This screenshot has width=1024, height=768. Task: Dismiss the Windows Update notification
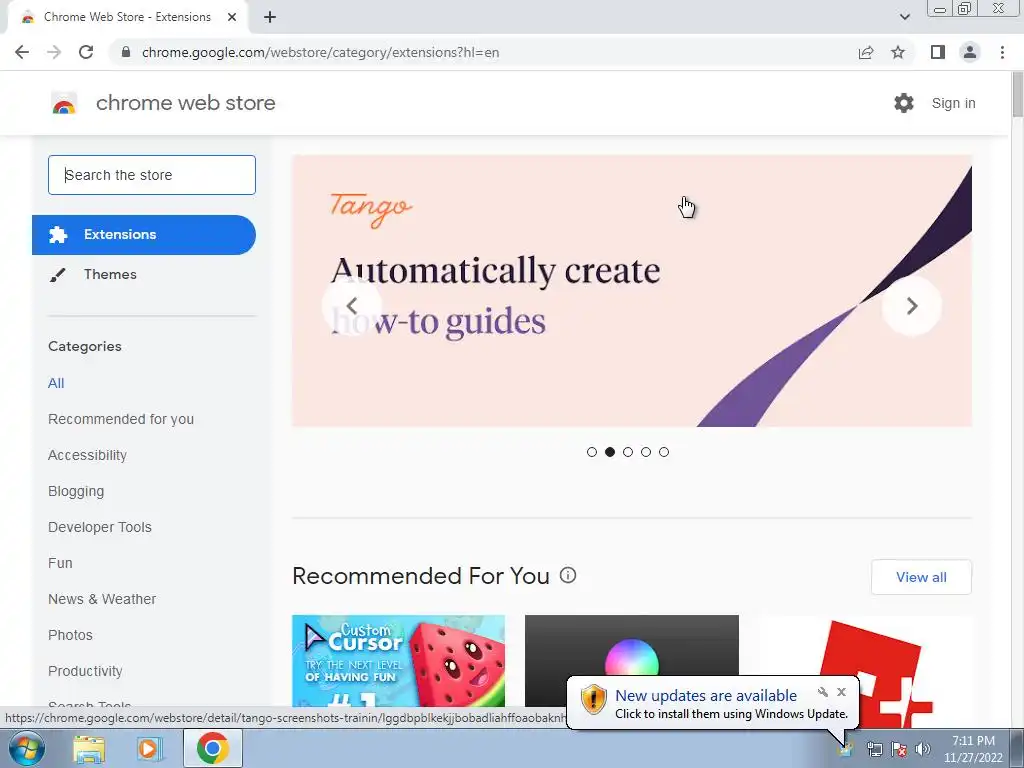pyautogui.click(x=841, y=692)
